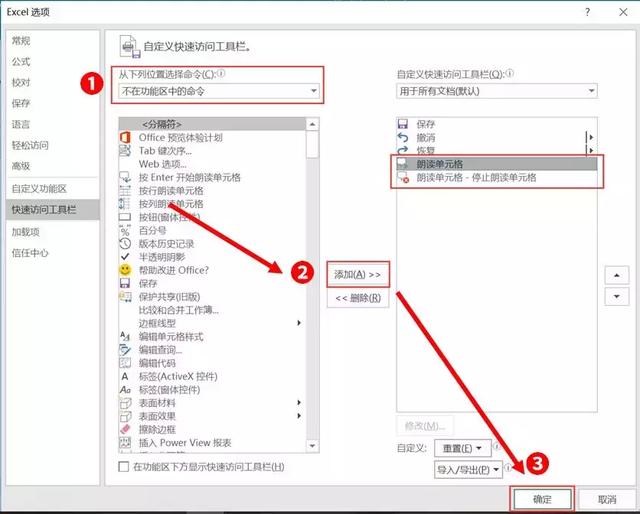Click the 编辑代码 icon
Image resolution: width=640 pixels, height=514 pixels.
[x=125, y=363]
